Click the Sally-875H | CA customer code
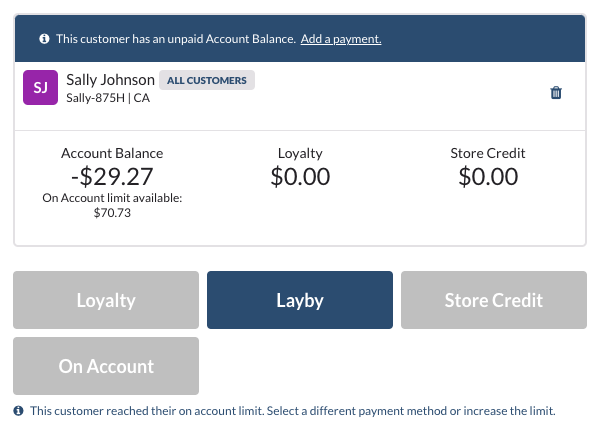Screen dimensions: 600x430 [x=108, y=98]
